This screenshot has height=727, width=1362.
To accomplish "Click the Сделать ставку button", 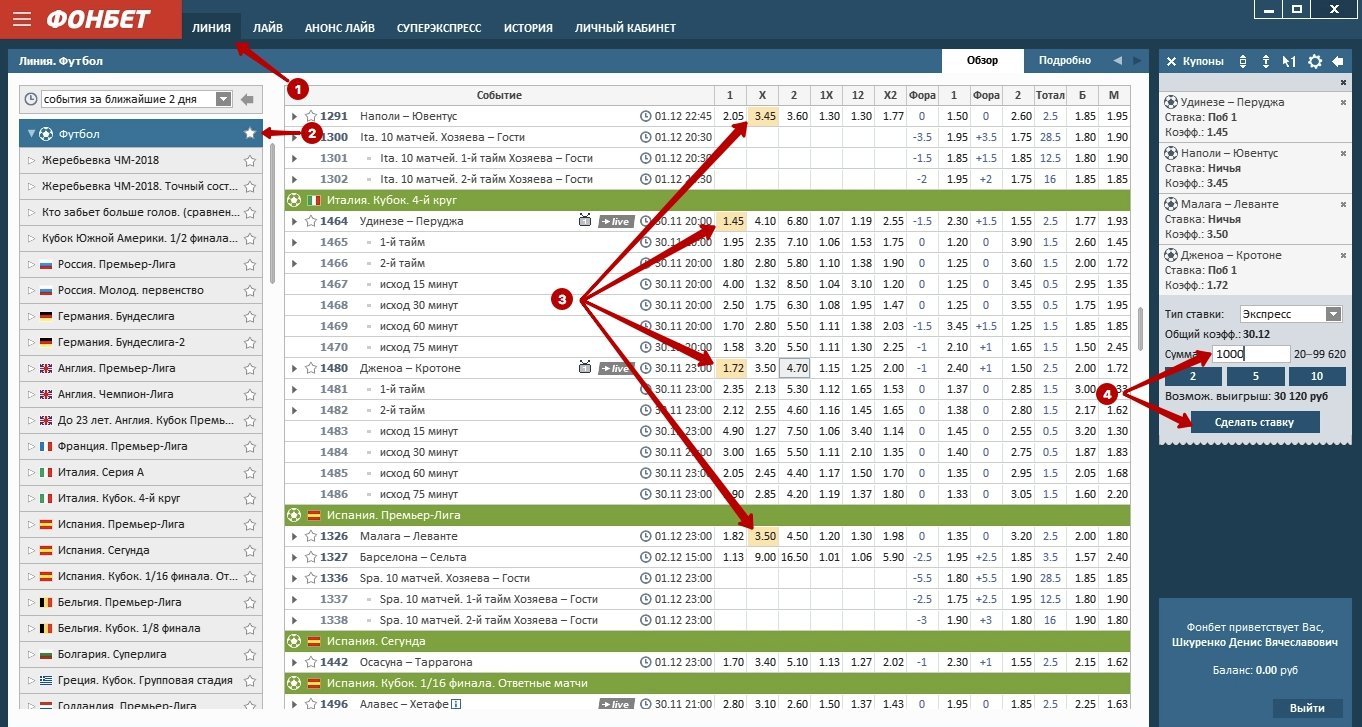I will pyautogui.click(x=1254, y=422).
